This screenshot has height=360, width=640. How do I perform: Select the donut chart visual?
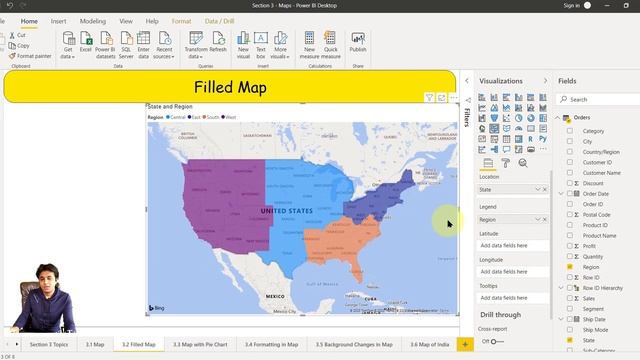[x=531, y=118]
